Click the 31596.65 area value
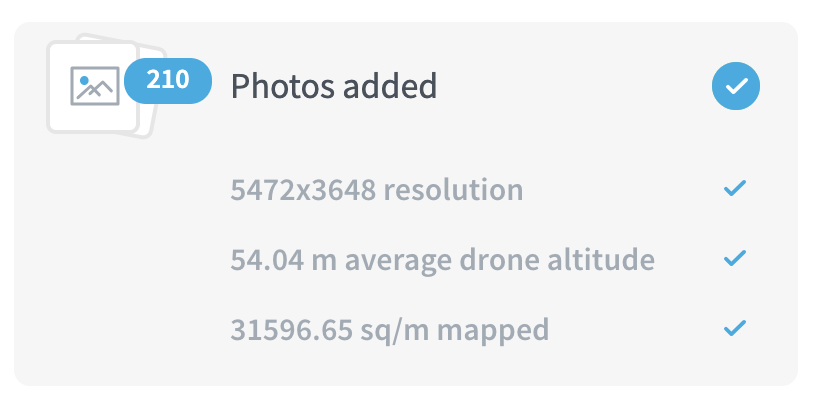 291,330
